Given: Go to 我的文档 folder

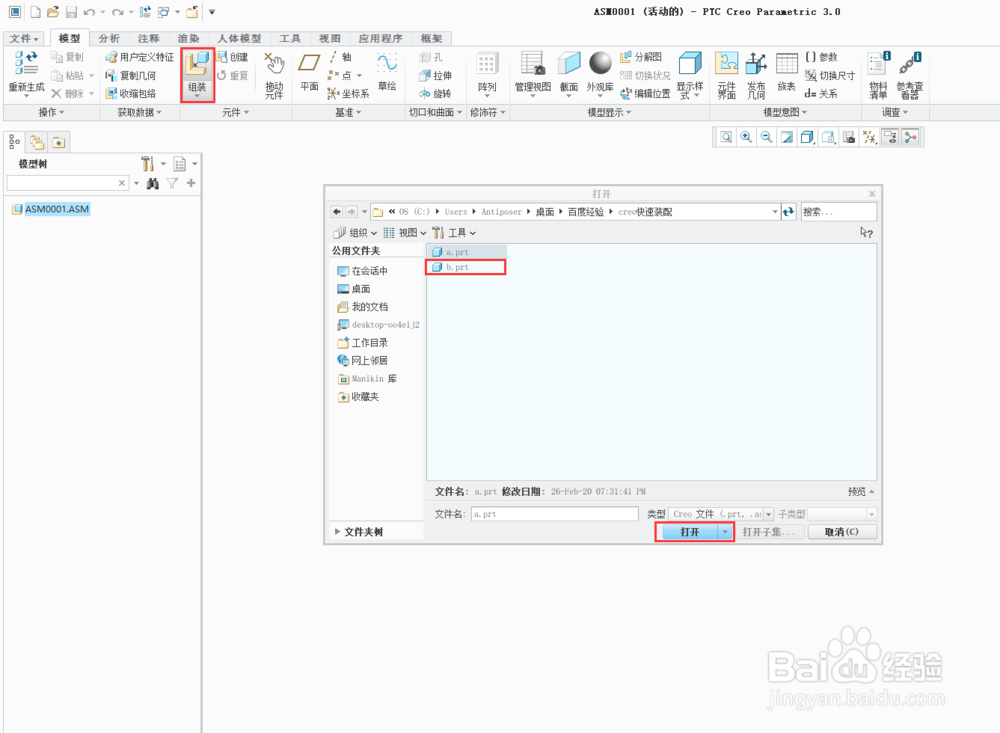Looking at the screenshot, I should [x=362, y=307].
